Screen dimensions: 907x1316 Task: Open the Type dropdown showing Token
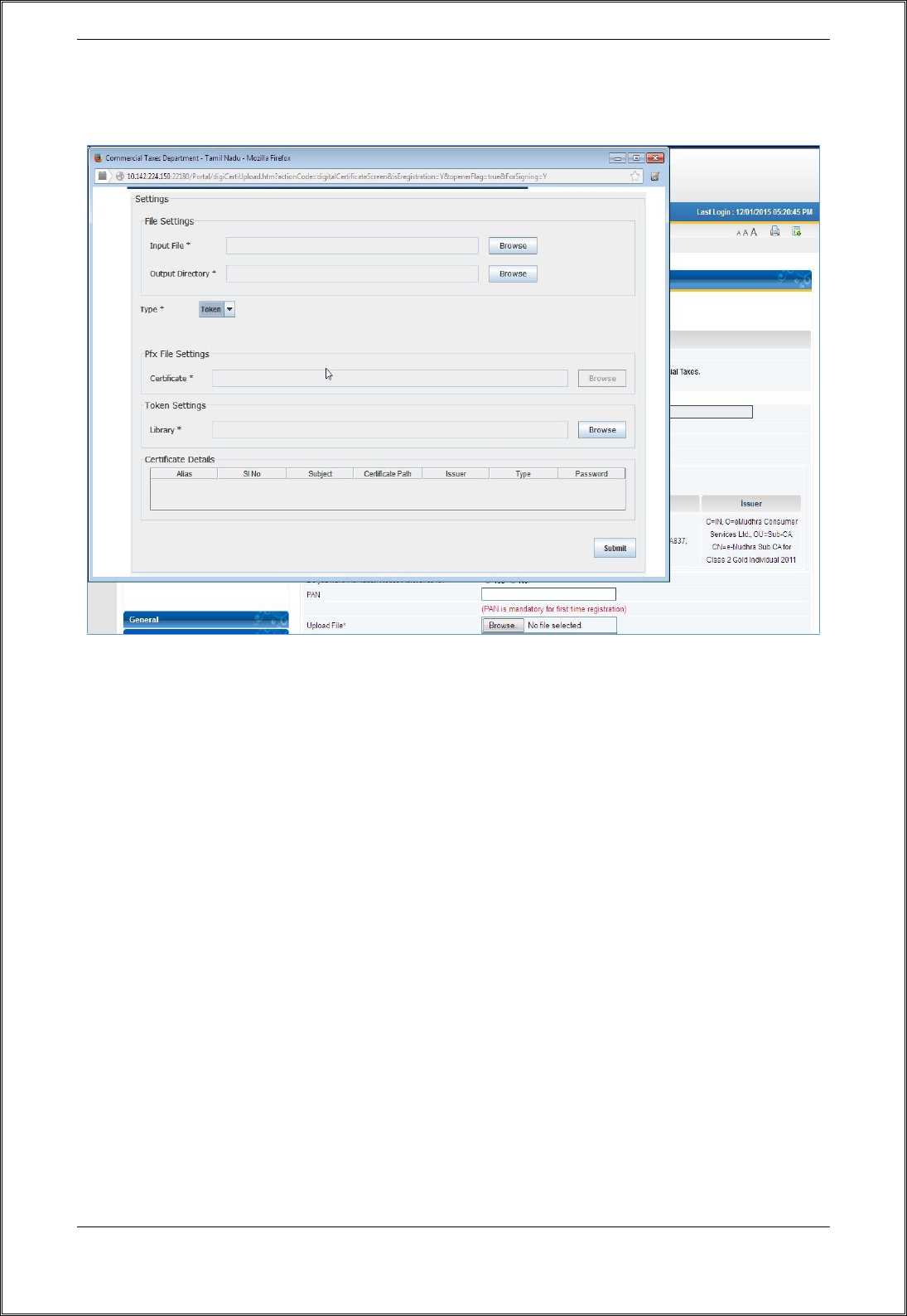pyautogui.click(x=217, y=309)
